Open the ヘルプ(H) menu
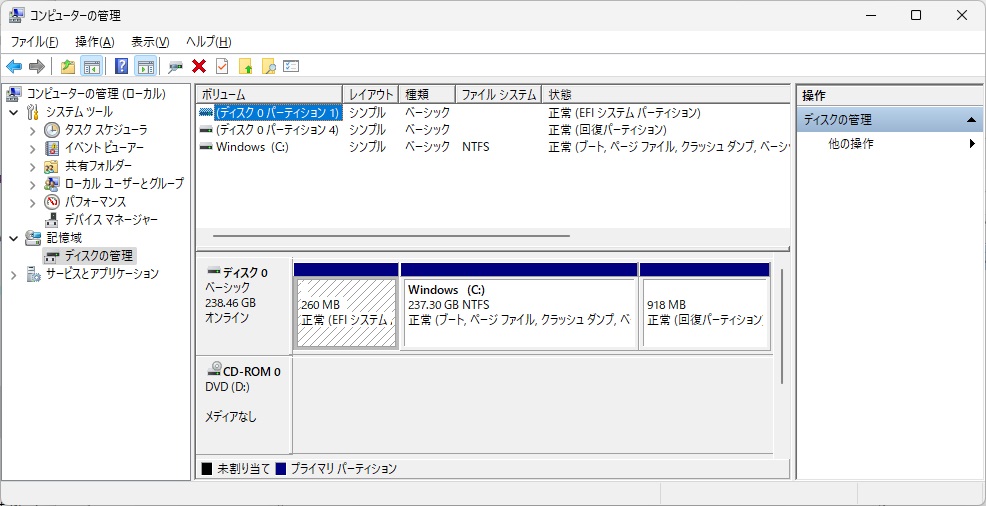 (209, 42)
